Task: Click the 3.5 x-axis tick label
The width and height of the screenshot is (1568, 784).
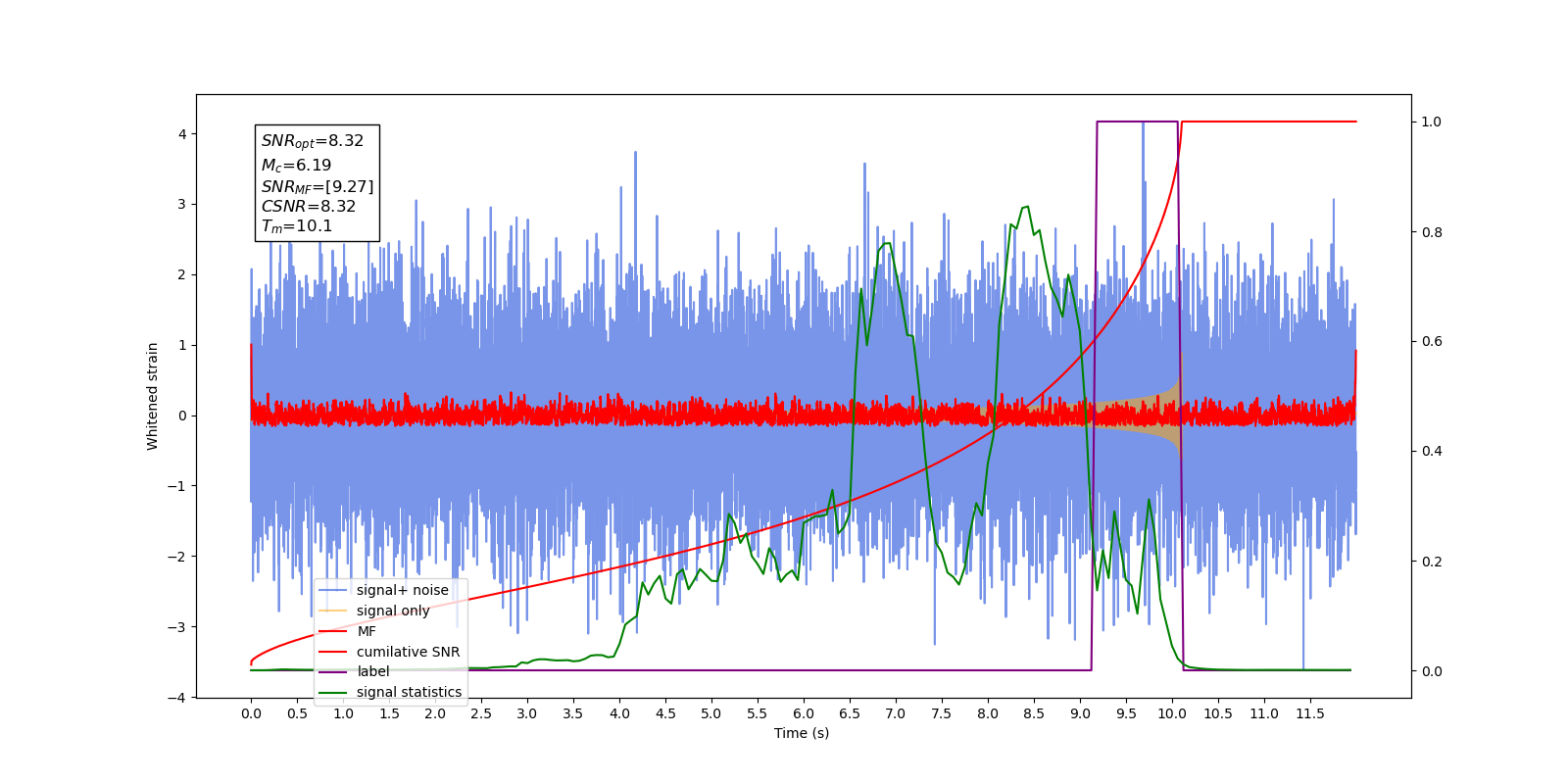Action: pos(573,713)
